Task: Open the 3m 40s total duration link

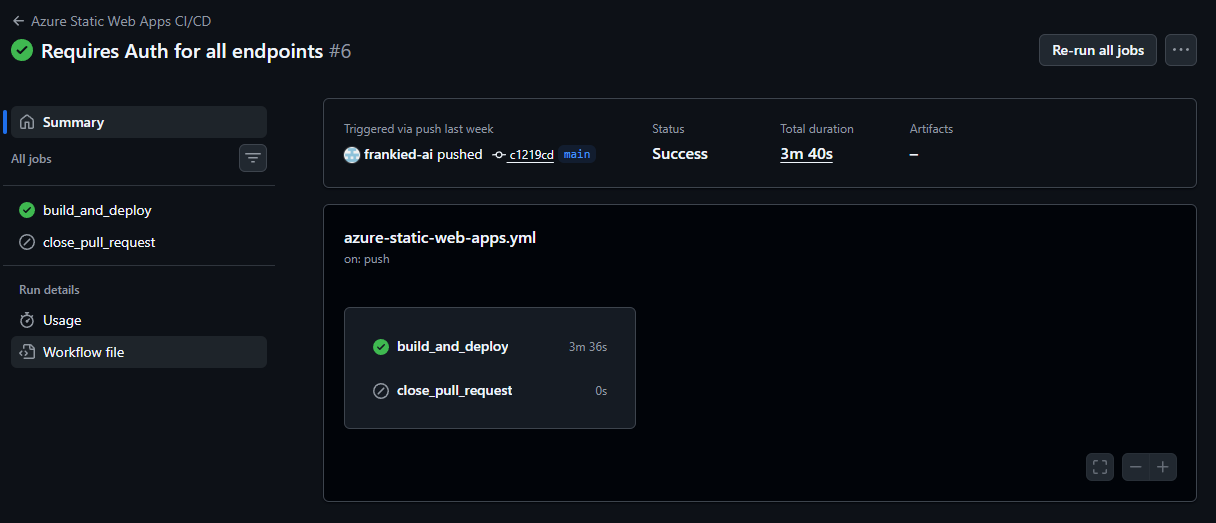Action: point(806,154)
